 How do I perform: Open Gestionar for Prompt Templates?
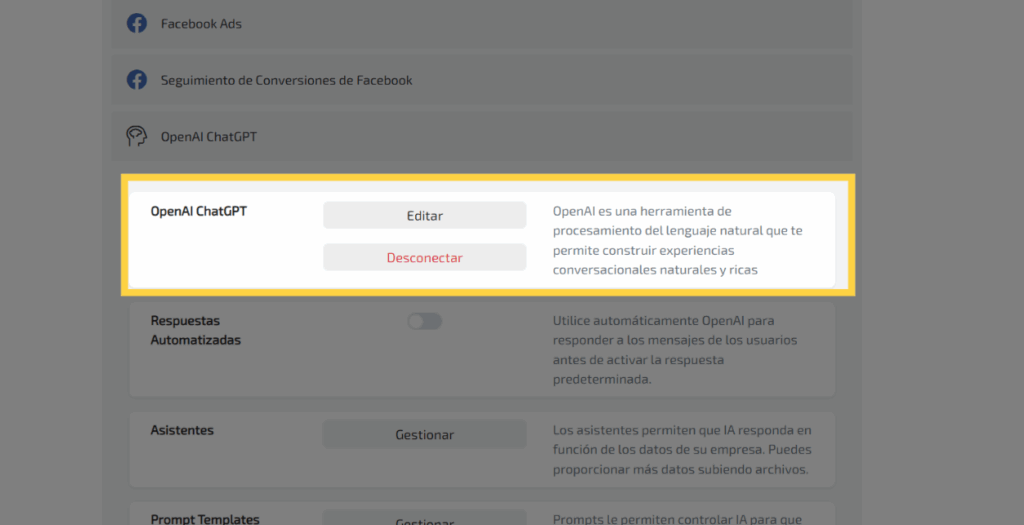pos(424,518)
